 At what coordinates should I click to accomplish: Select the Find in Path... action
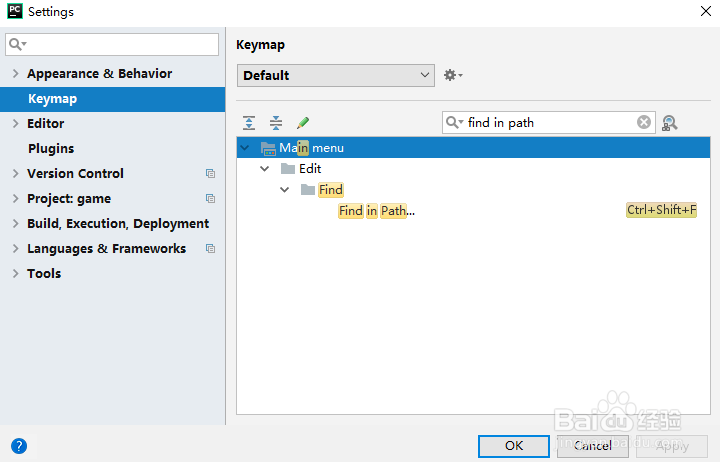click(x=377, y=211)
